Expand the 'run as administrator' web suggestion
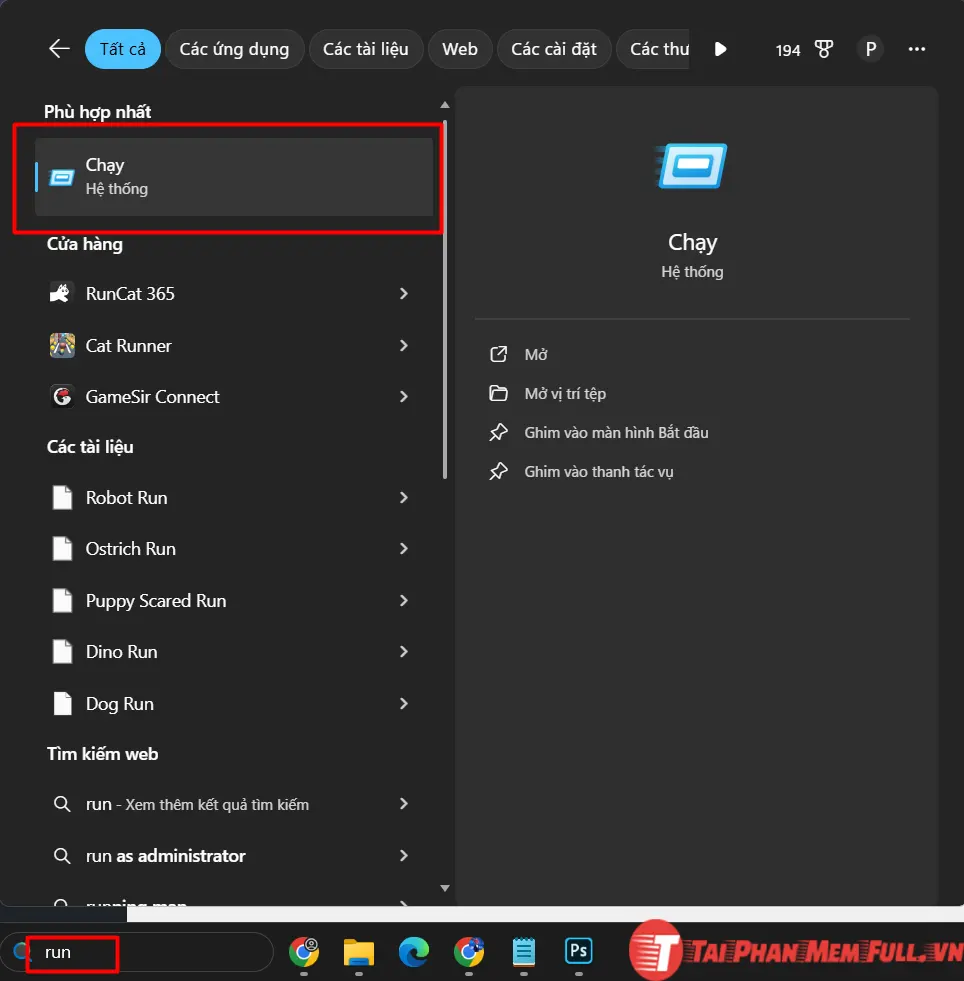The width and height of the screenshot is (964, 981). pyautogui.click(x=404, y=856)
